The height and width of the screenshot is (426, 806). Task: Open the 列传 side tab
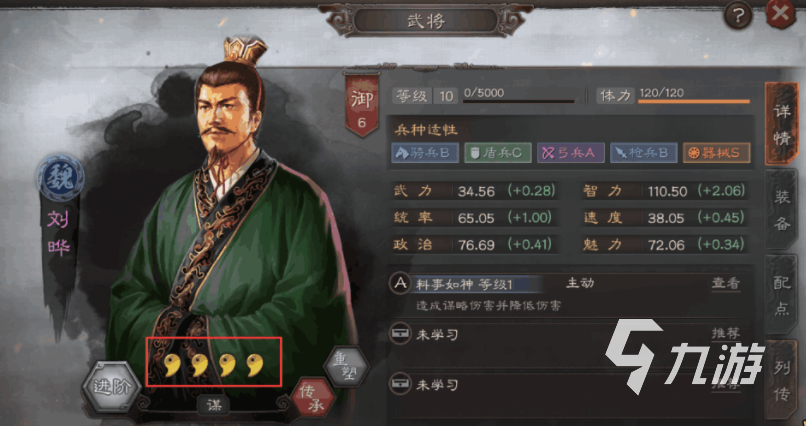(782, 381)
